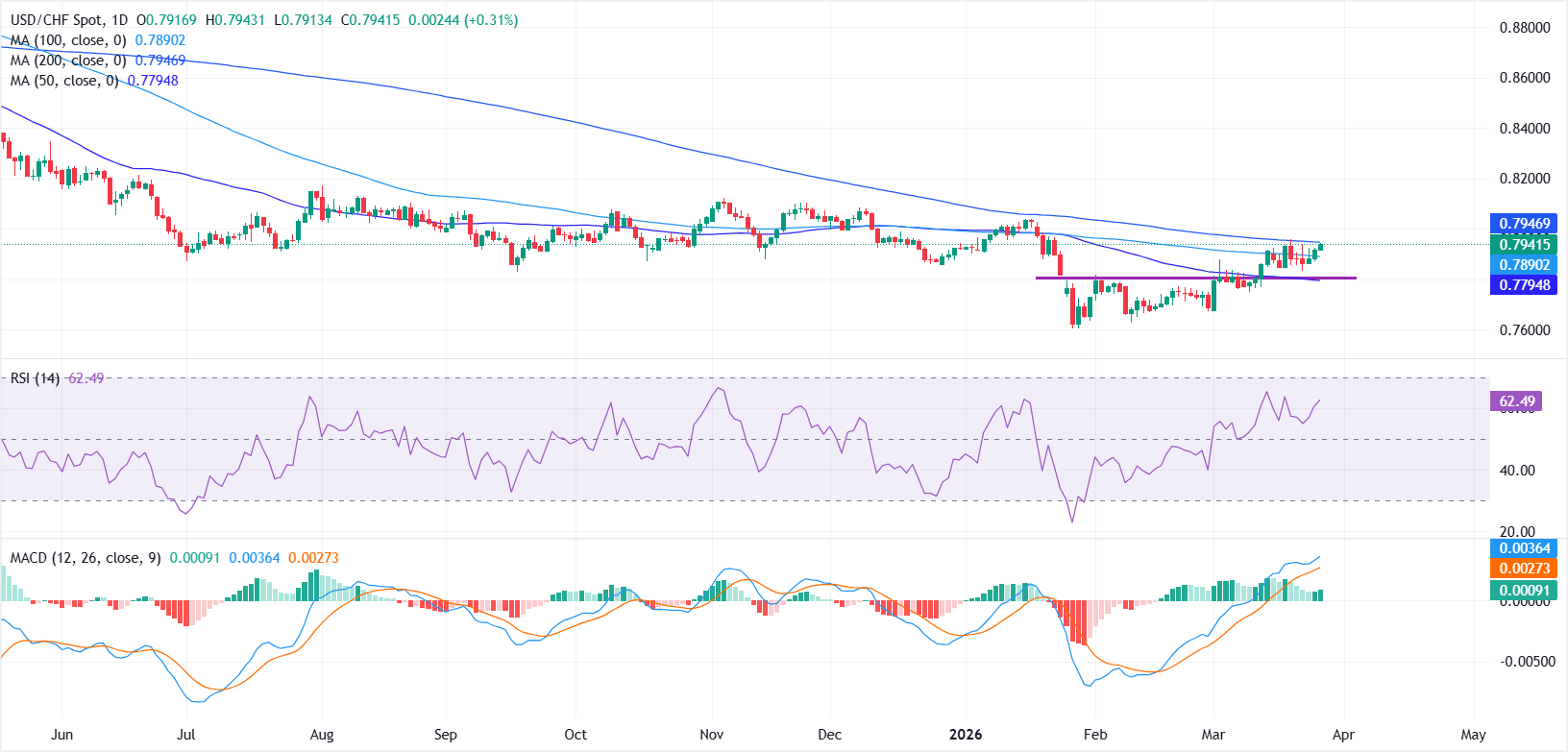Click the 2026 label on time axis

tap(965, 735)
